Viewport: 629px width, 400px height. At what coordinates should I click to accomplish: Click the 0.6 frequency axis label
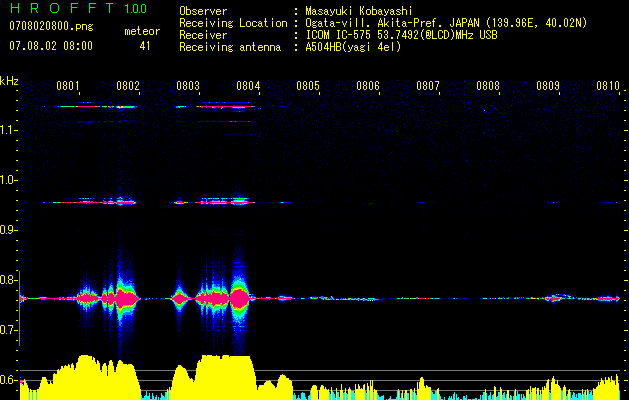coord(8,380)
